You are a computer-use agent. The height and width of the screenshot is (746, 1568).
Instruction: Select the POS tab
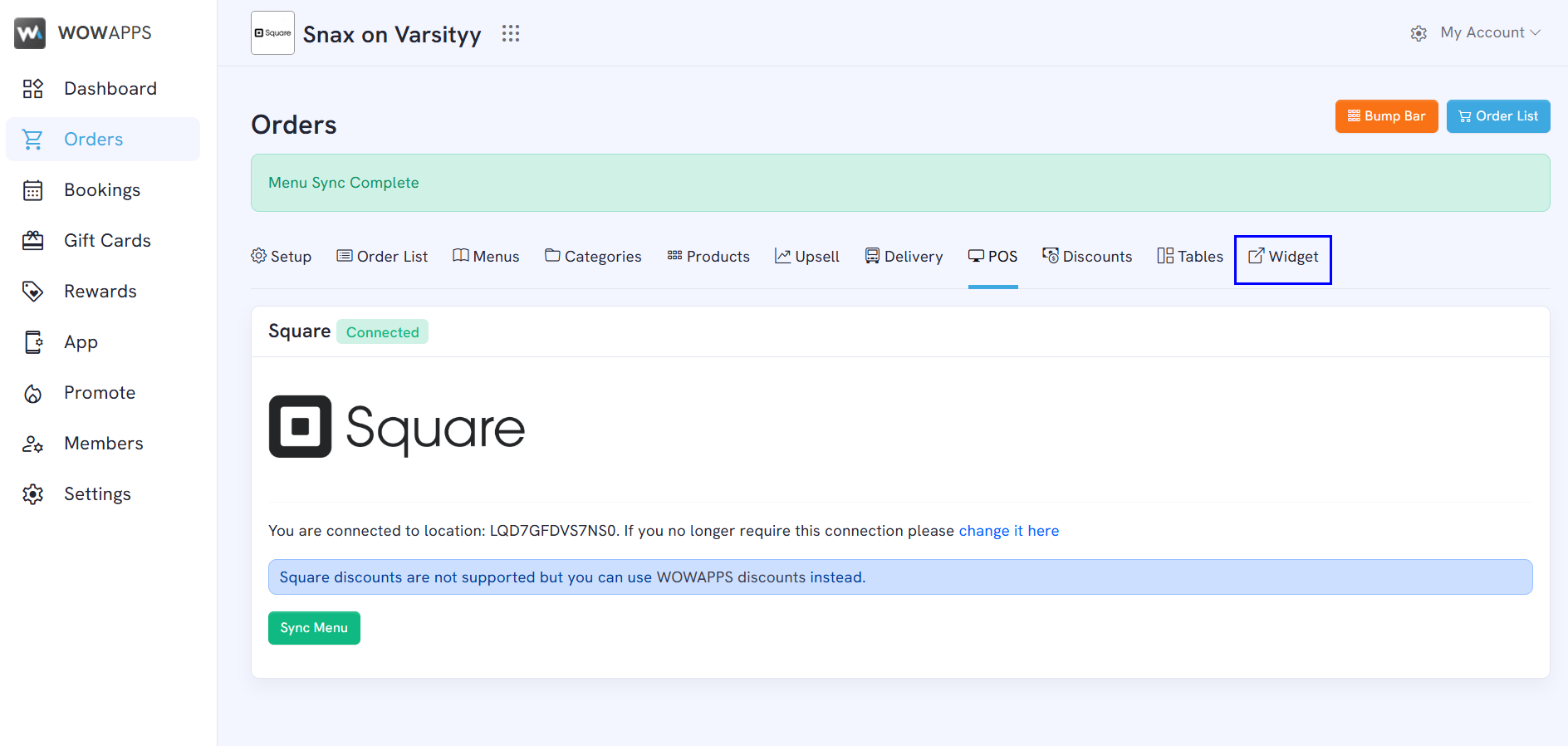click(x=992, y=257)
